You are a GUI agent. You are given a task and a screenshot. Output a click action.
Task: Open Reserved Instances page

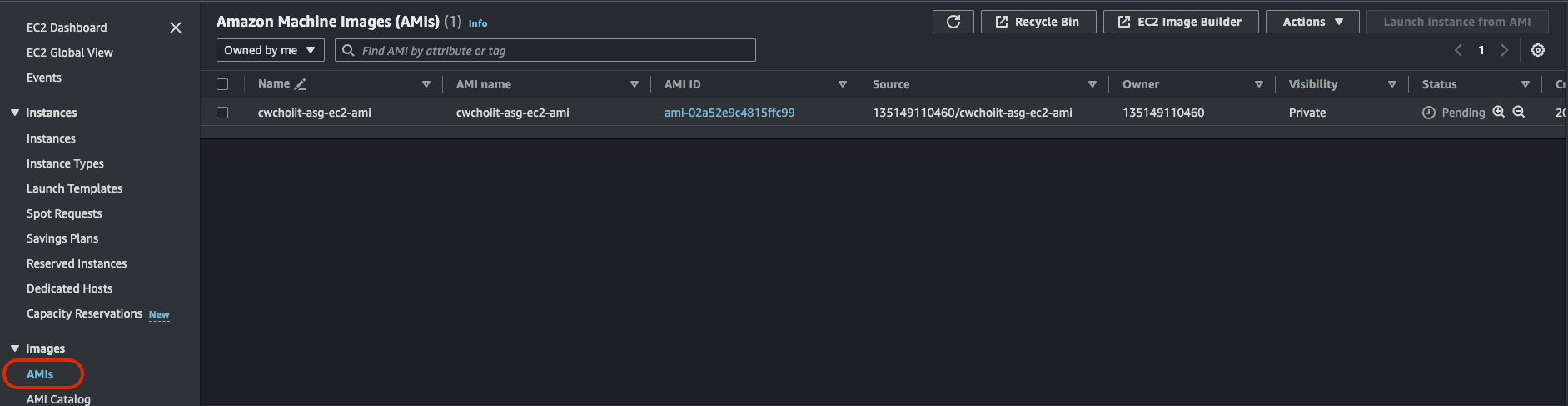[x=77, y=263]
